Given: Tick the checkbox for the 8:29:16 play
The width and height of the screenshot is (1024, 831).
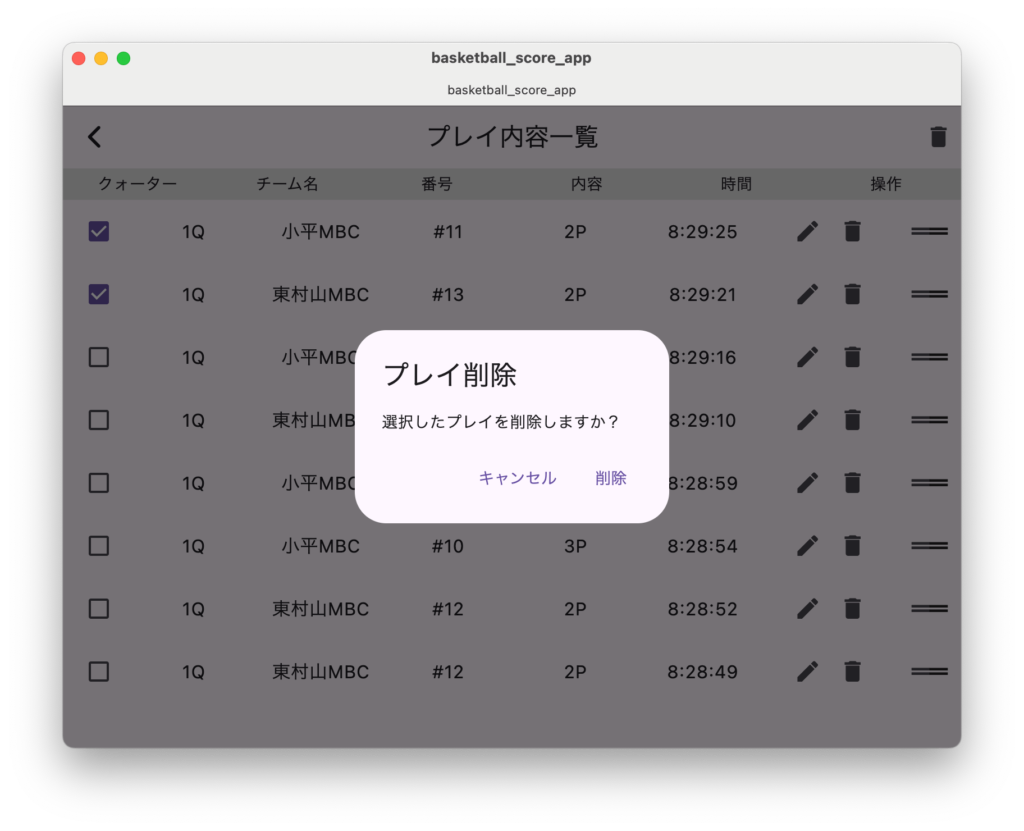Looking at the screenshot, I should (x=99, y=357).
